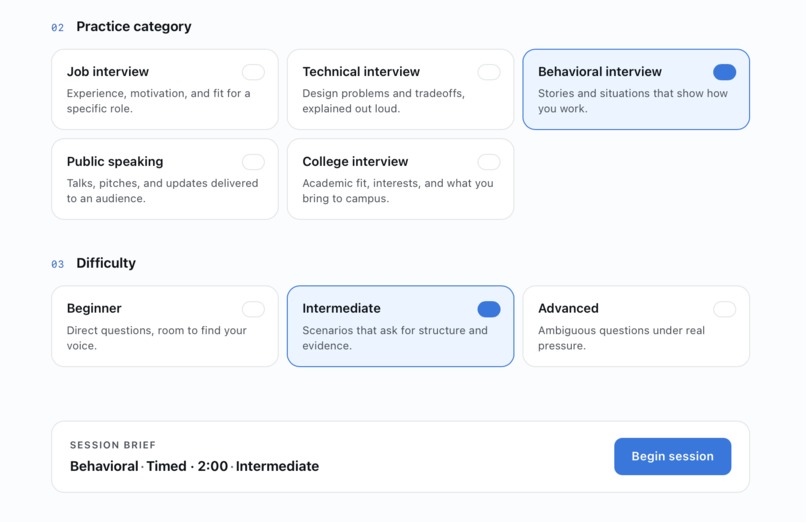
Task: Select the Advanced difficulty card text
Action: coord(621,338)
